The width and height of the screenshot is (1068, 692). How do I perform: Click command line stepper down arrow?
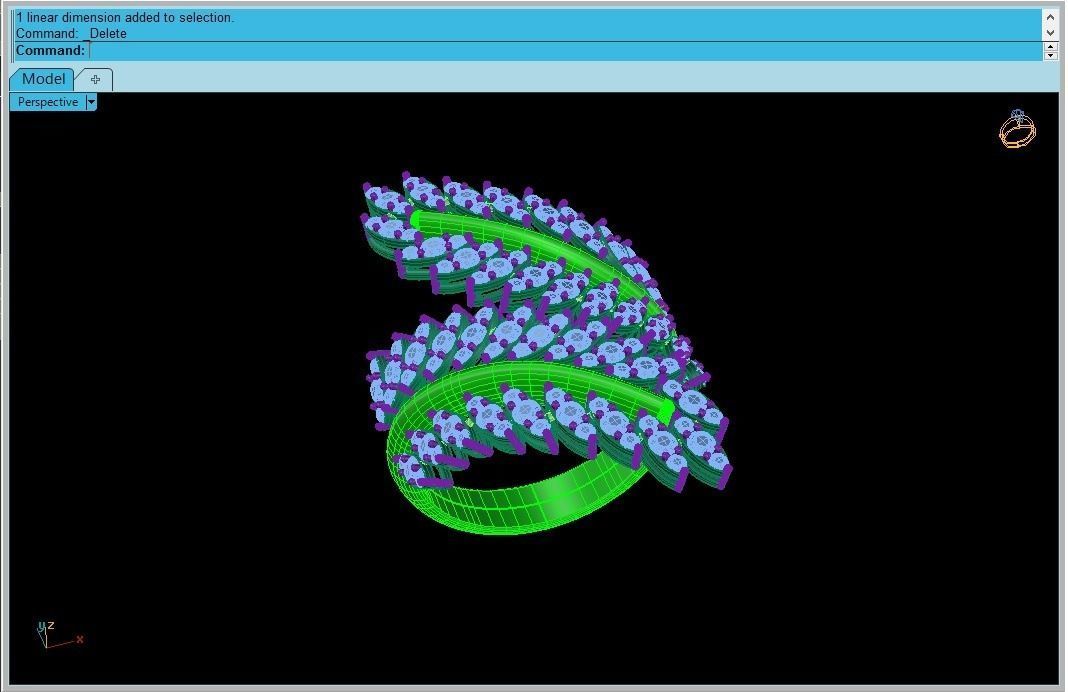click(1050, 55)
